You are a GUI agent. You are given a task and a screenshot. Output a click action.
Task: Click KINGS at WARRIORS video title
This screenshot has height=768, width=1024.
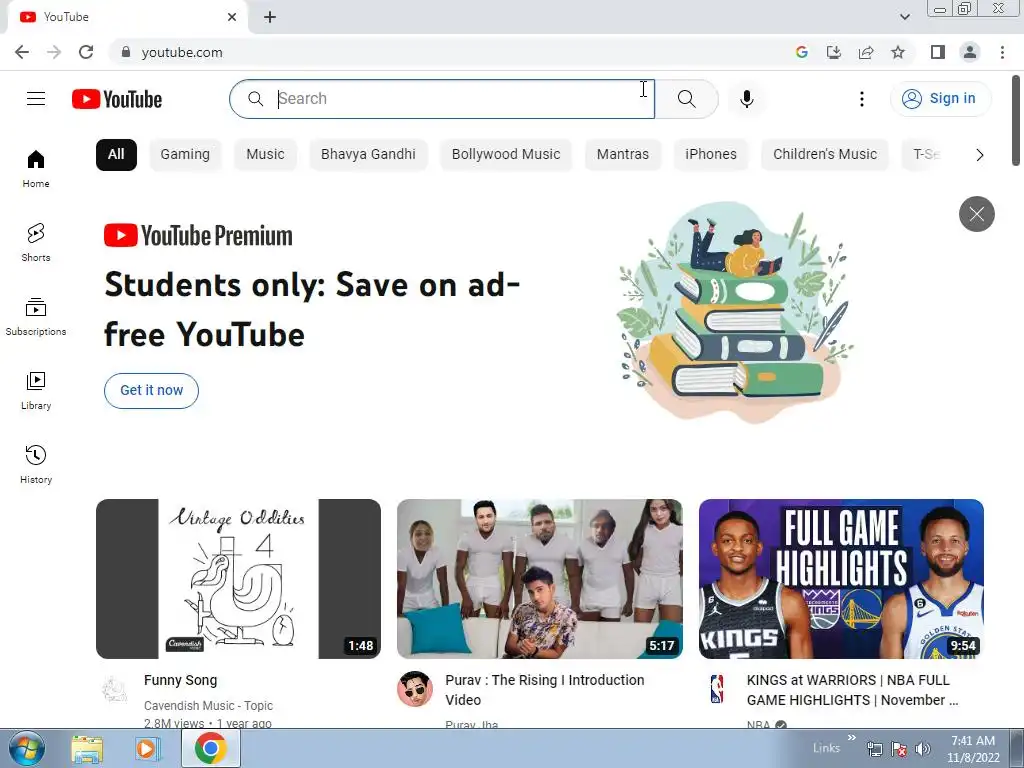(x=852, y=690)
